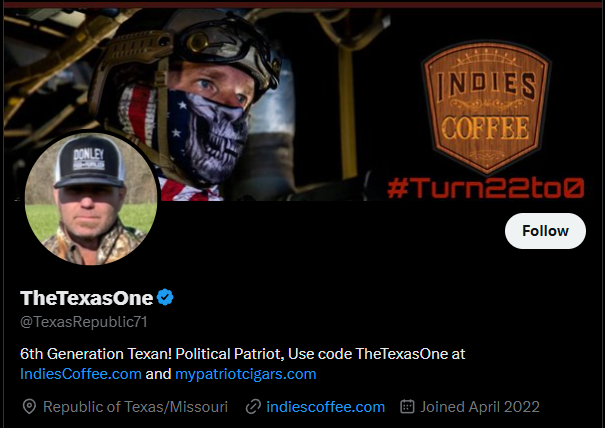This screenshot has width=605, height=428.
Task: Click the Indies Coffee logo in the banner
Action: click(x=486, y=107)
